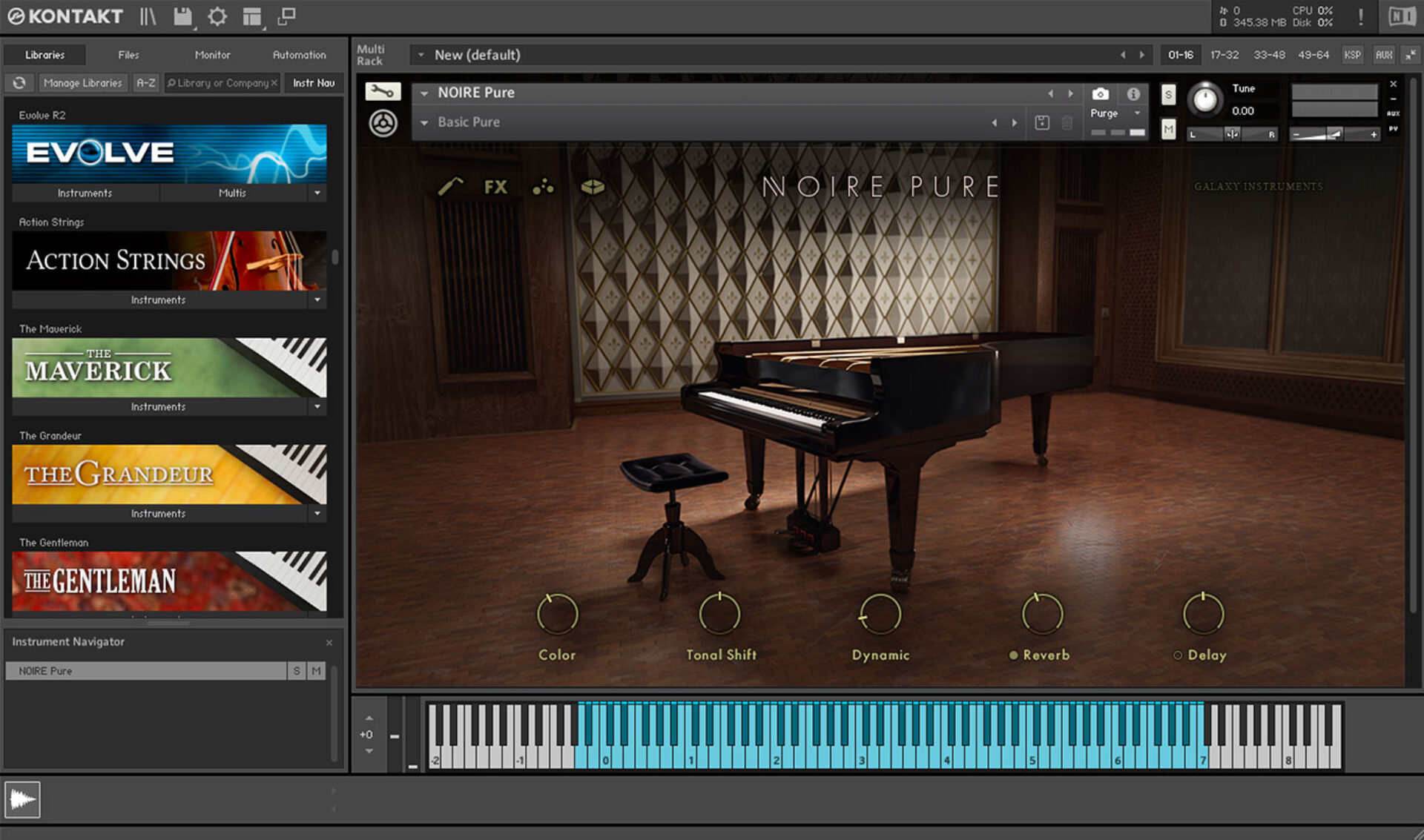Toggle Solo for NOIRE Pure in Instrument Navigator
1424x840 pixels.
click(x=297, y=670)
